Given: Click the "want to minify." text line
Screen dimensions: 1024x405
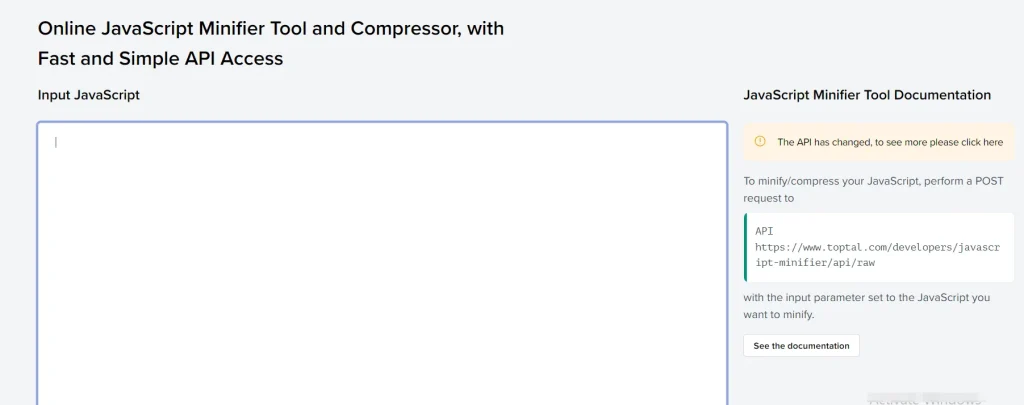Looking at the screenshot, I should 778,314.
